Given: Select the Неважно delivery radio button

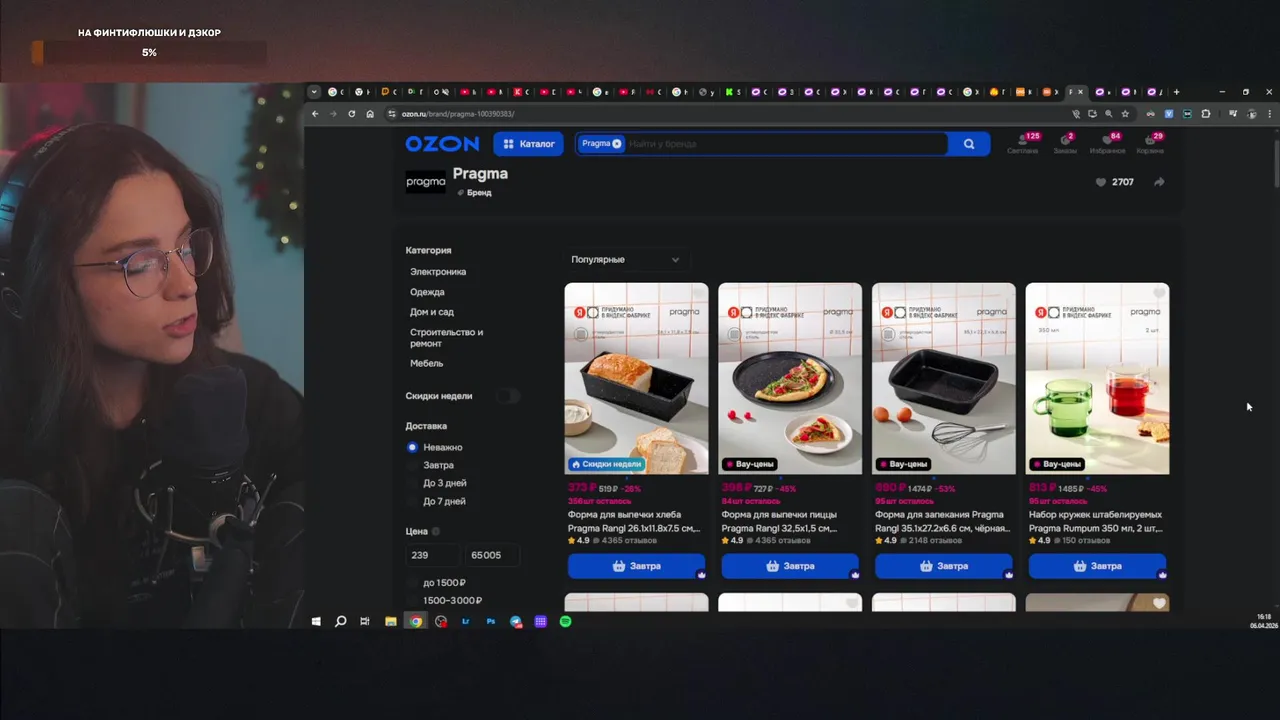Looking at the screenshot, I should pyautogui.click(x=412, y=447).
